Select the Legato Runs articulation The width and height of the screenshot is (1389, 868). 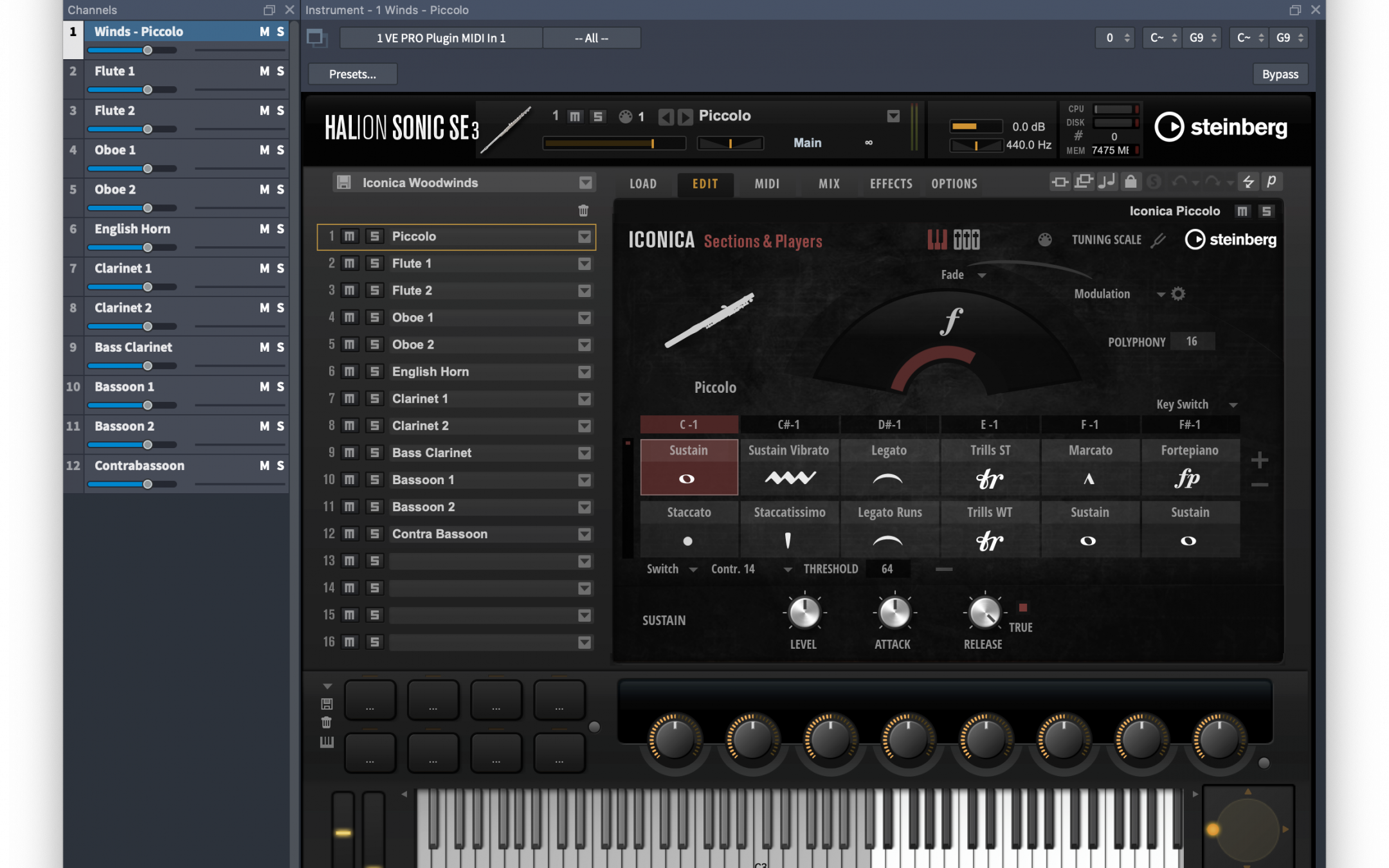[889, 529]
